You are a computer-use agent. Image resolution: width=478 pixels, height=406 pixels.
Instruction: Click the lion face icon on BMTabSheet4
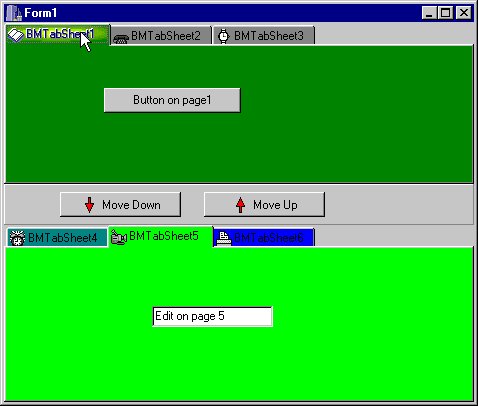pos(17,238)
